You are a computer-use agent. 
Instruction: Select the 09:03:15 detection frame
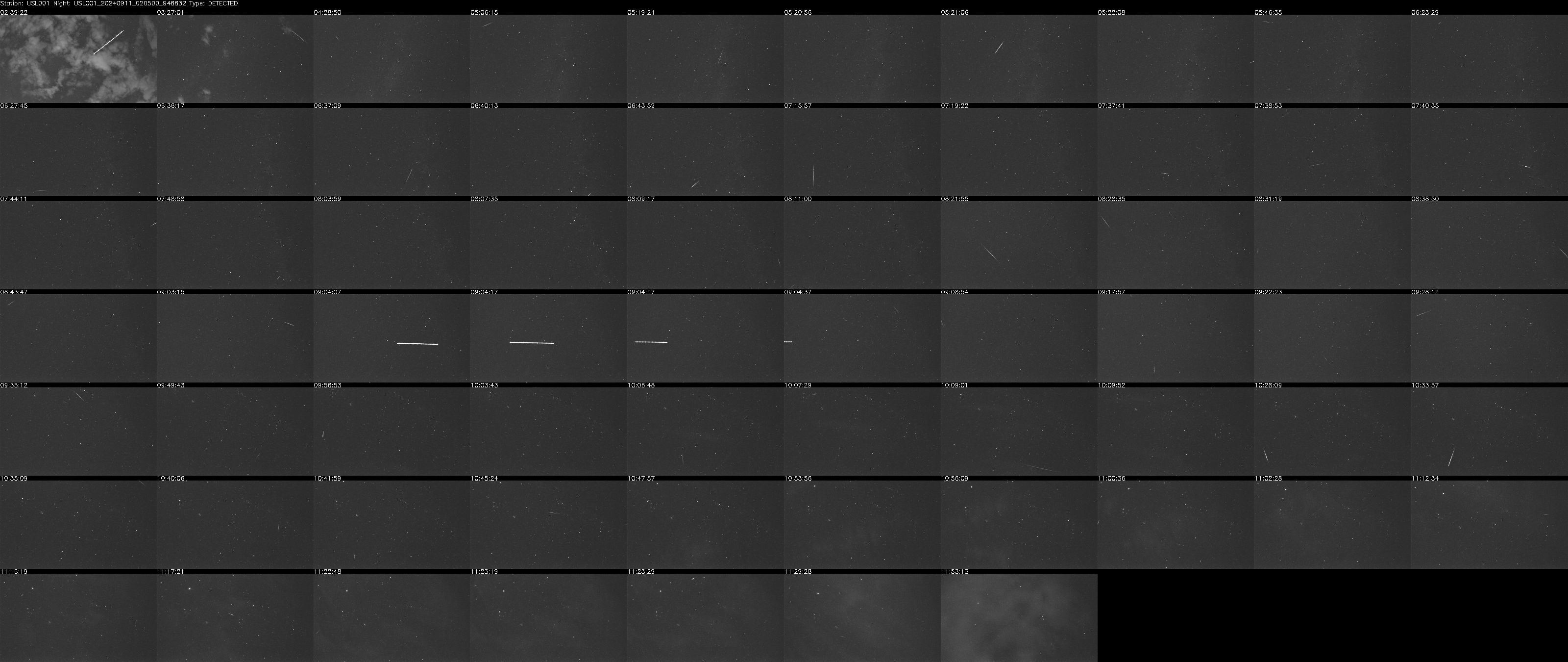[235, 338]
